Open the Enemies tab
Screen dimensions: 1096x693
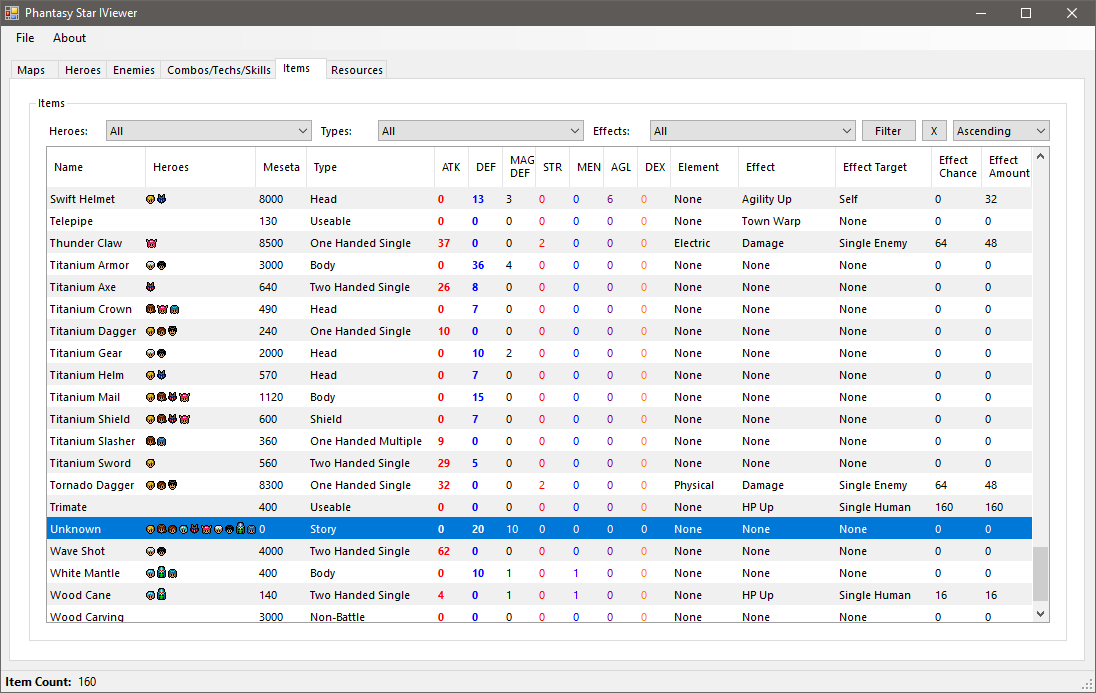click(x=134, y=70)
